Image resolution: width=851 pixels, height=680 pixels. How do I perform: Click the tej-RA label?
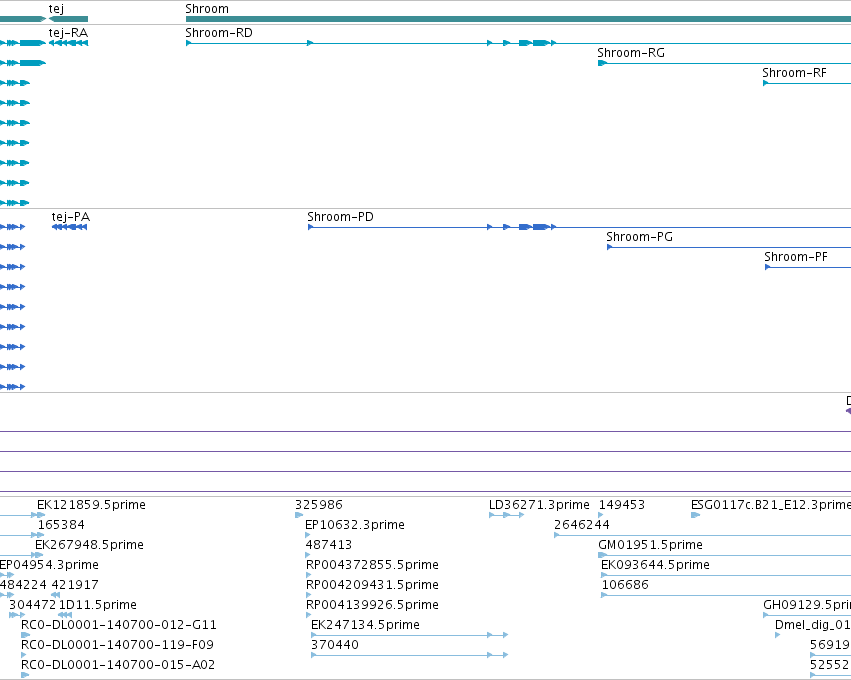[x=68, y=33]
